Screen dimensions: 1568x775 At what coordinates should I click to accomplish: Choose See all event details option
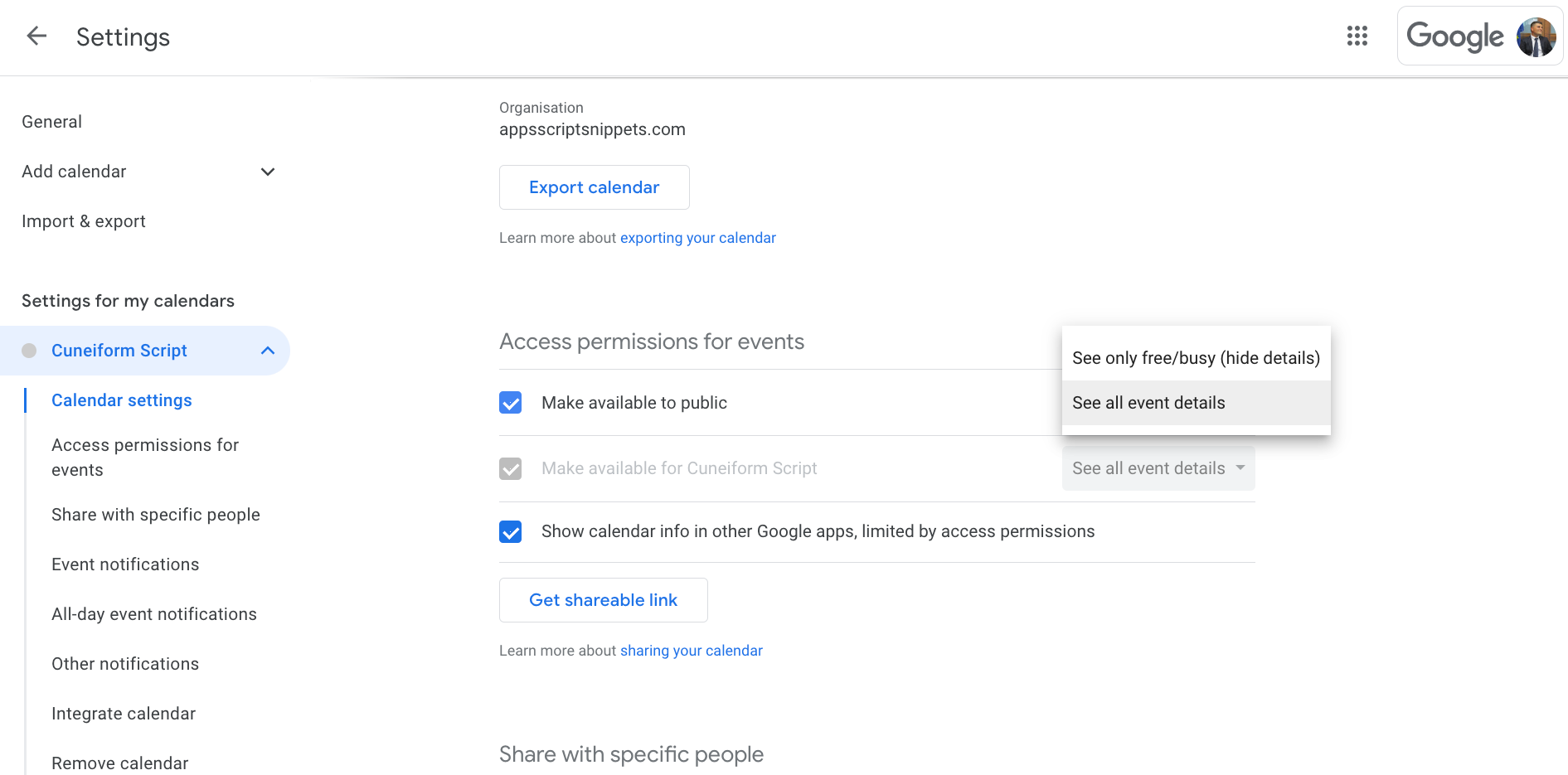point(1195,403)
